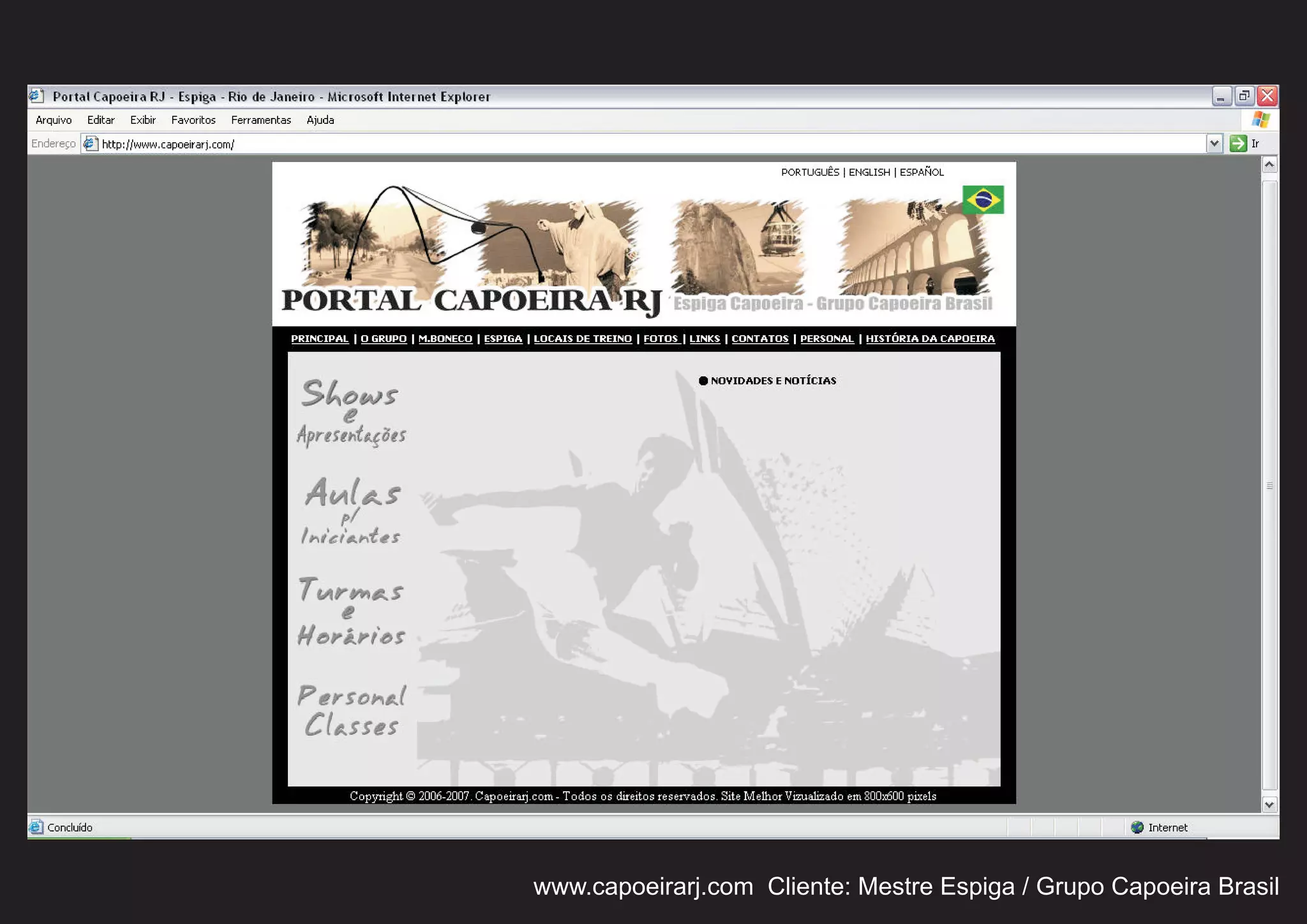1307x924 pixels.
Task: Click the scrollbar down arrow
Action: coord(1269,805)
